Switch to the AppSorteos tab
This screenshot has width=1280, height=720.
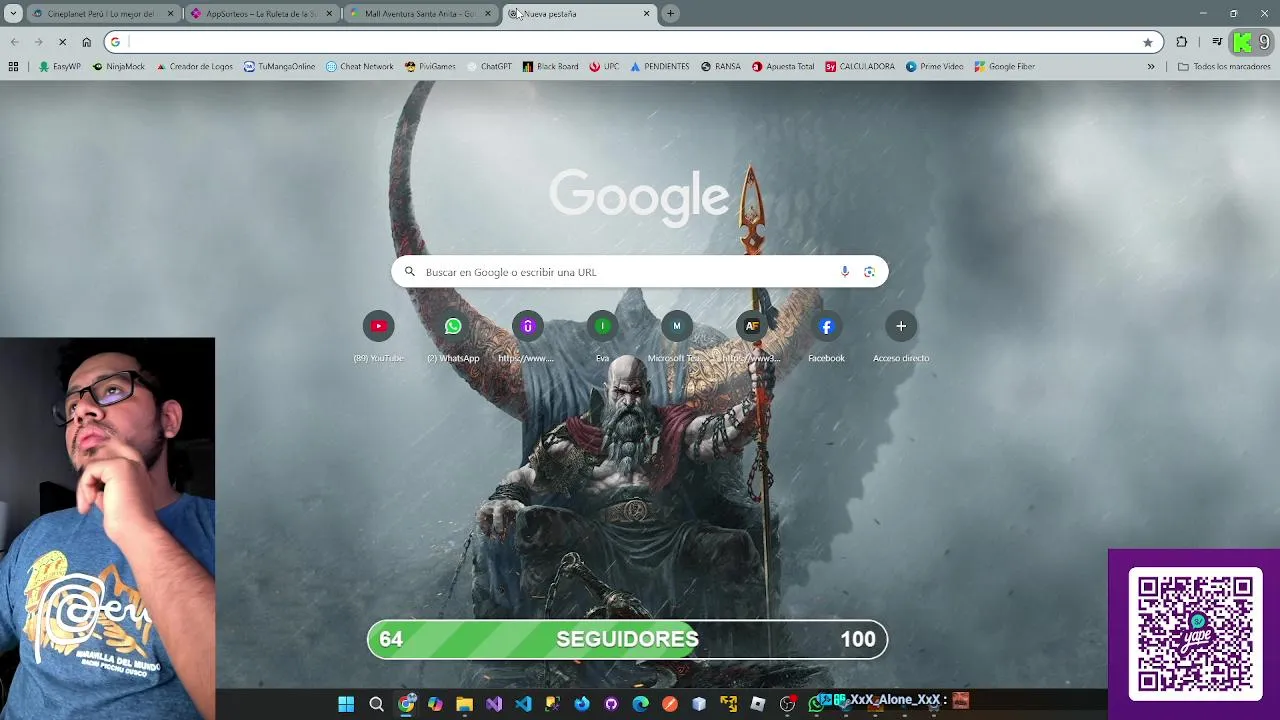point(262,14)
